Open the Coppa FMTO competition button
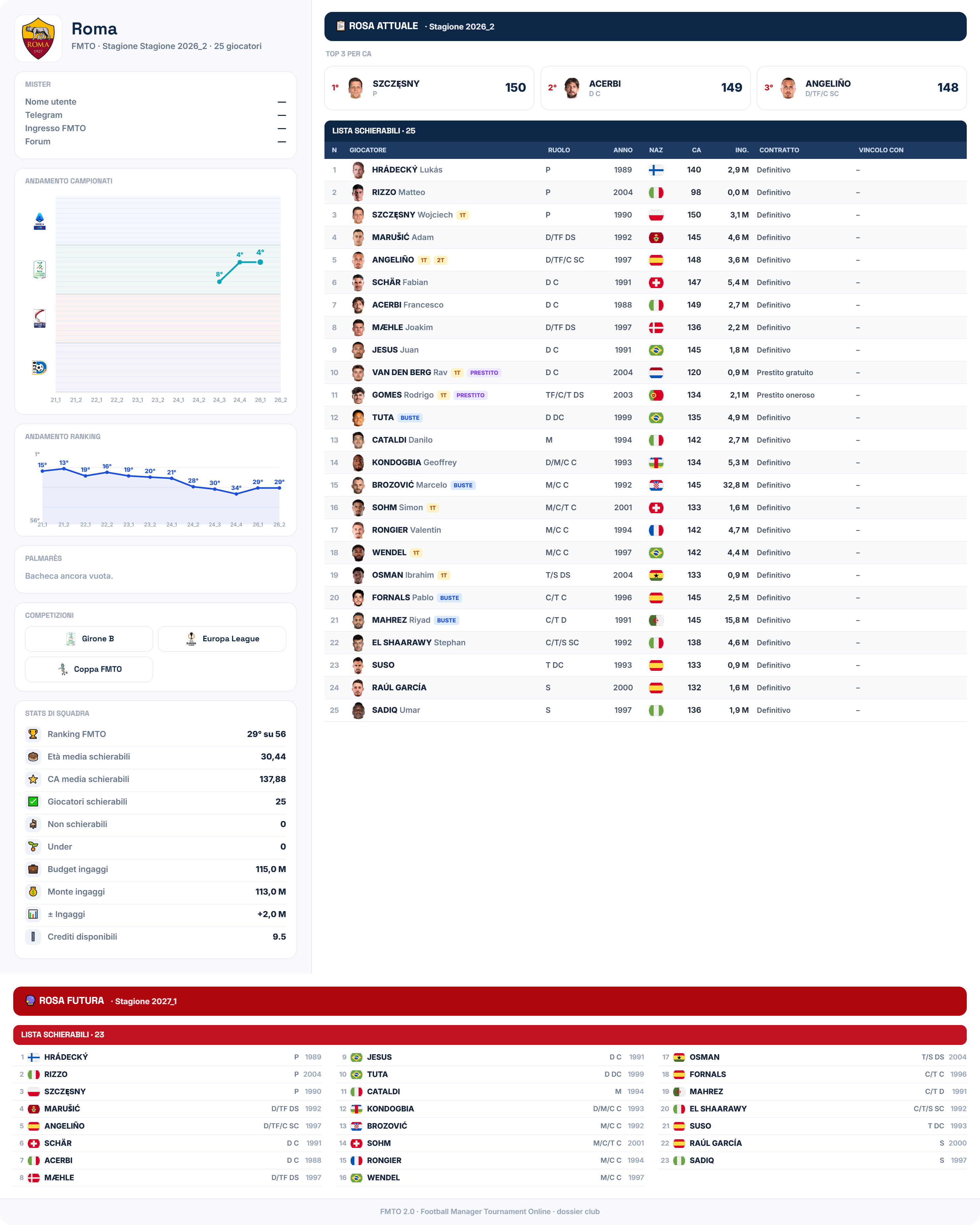The height and width of the screenshot is (1225, 980). [89, 669]
